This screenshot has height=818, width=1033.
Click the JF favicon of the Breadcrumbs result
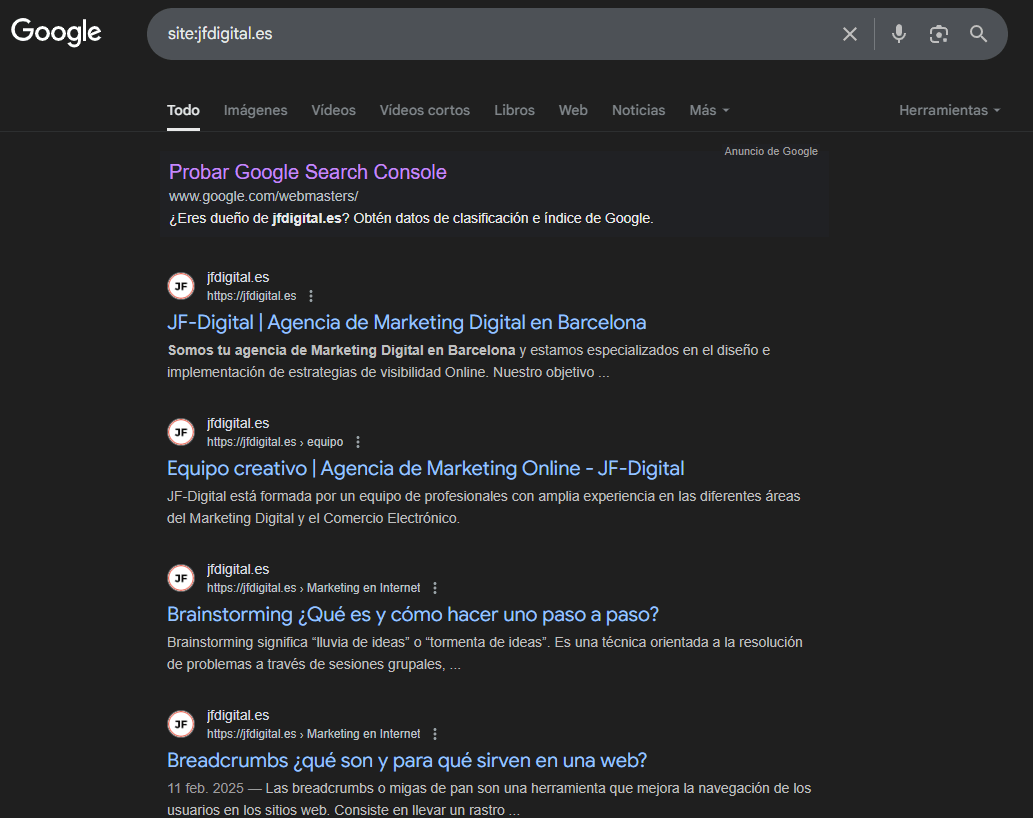[x=181, y=724]
